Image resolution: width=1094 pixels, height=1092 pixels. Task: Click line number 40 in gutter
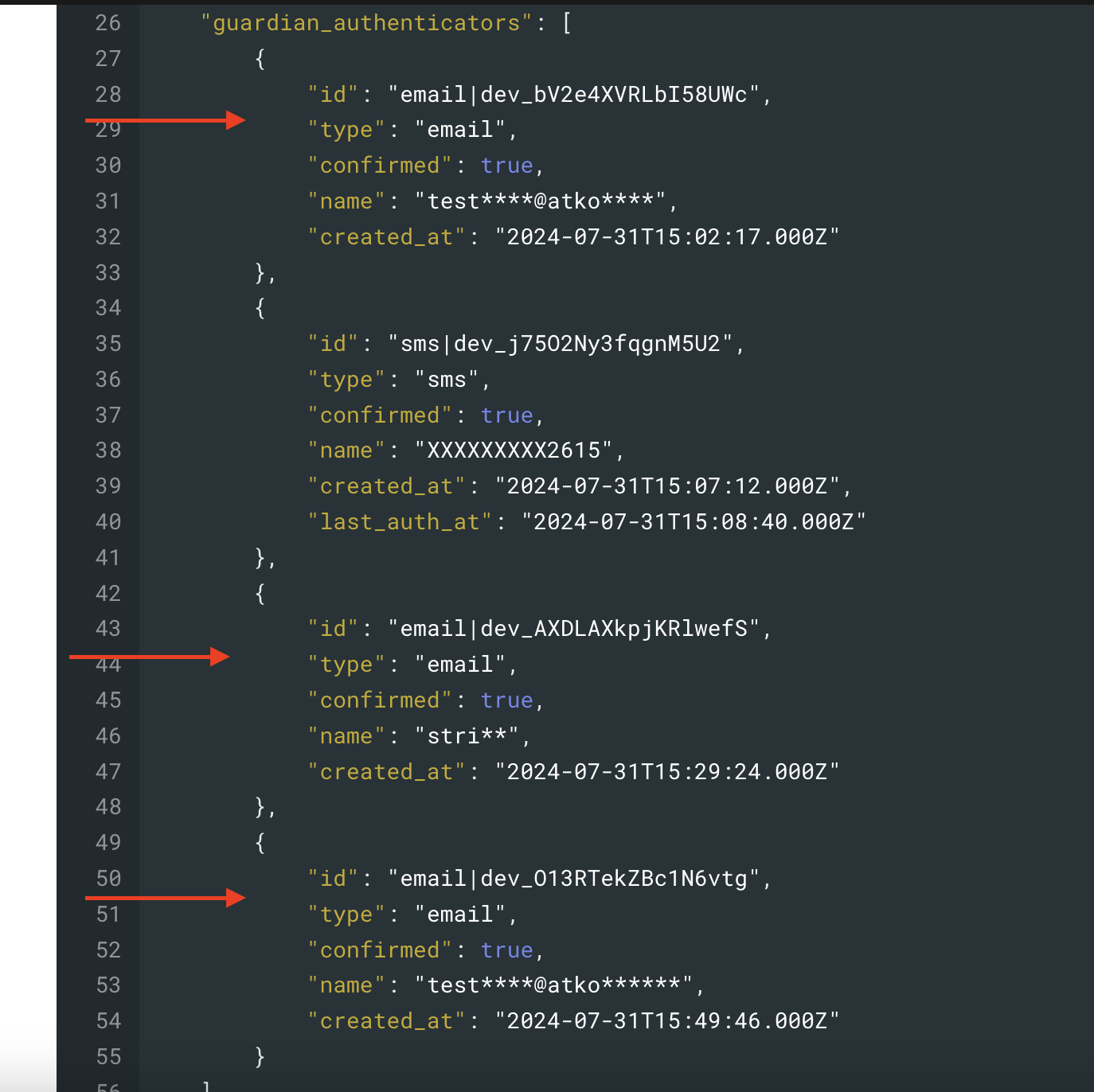[108, 522]
